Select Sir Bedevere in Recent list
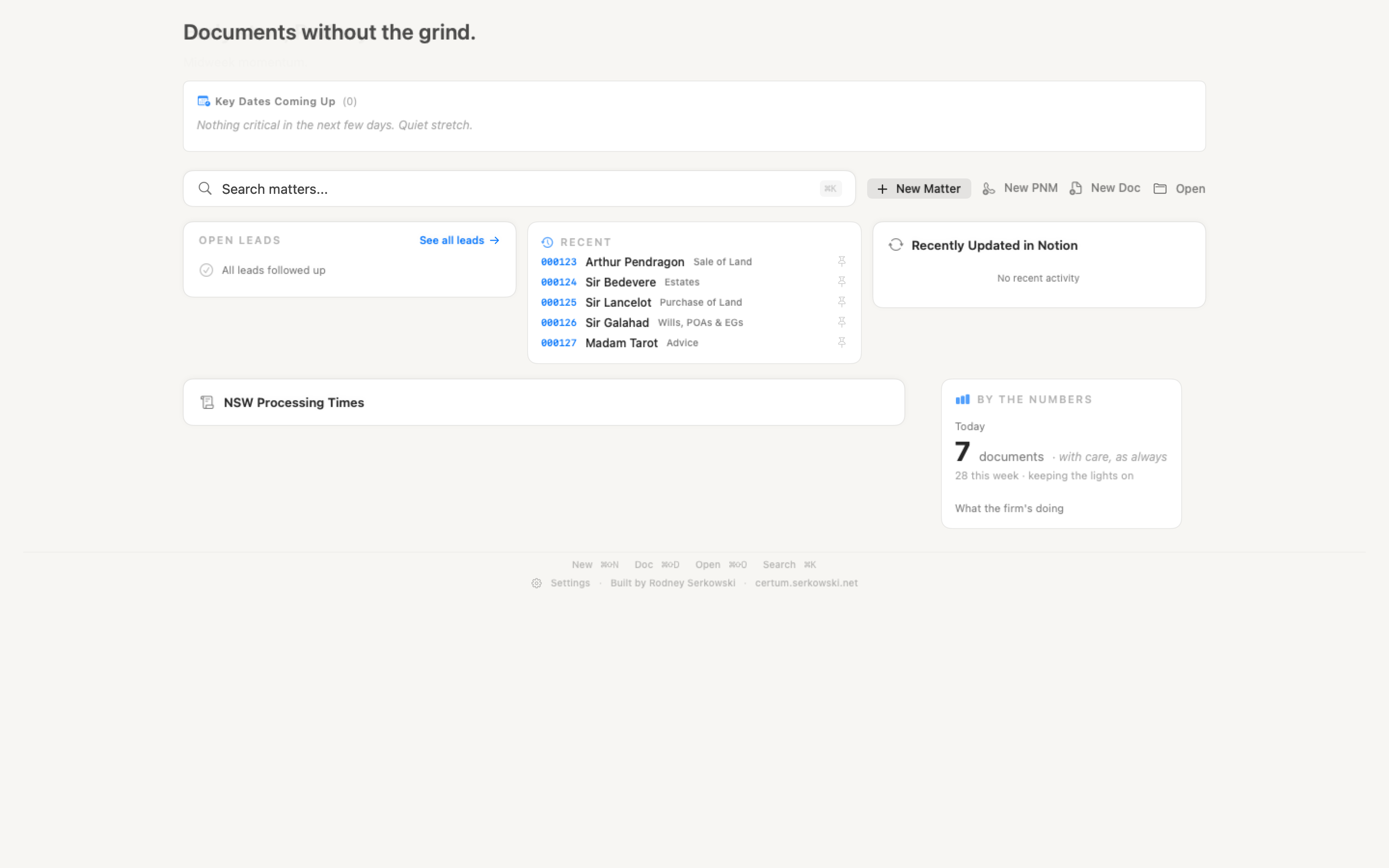This screenshot has width=1389, height=868. point(620,282)
